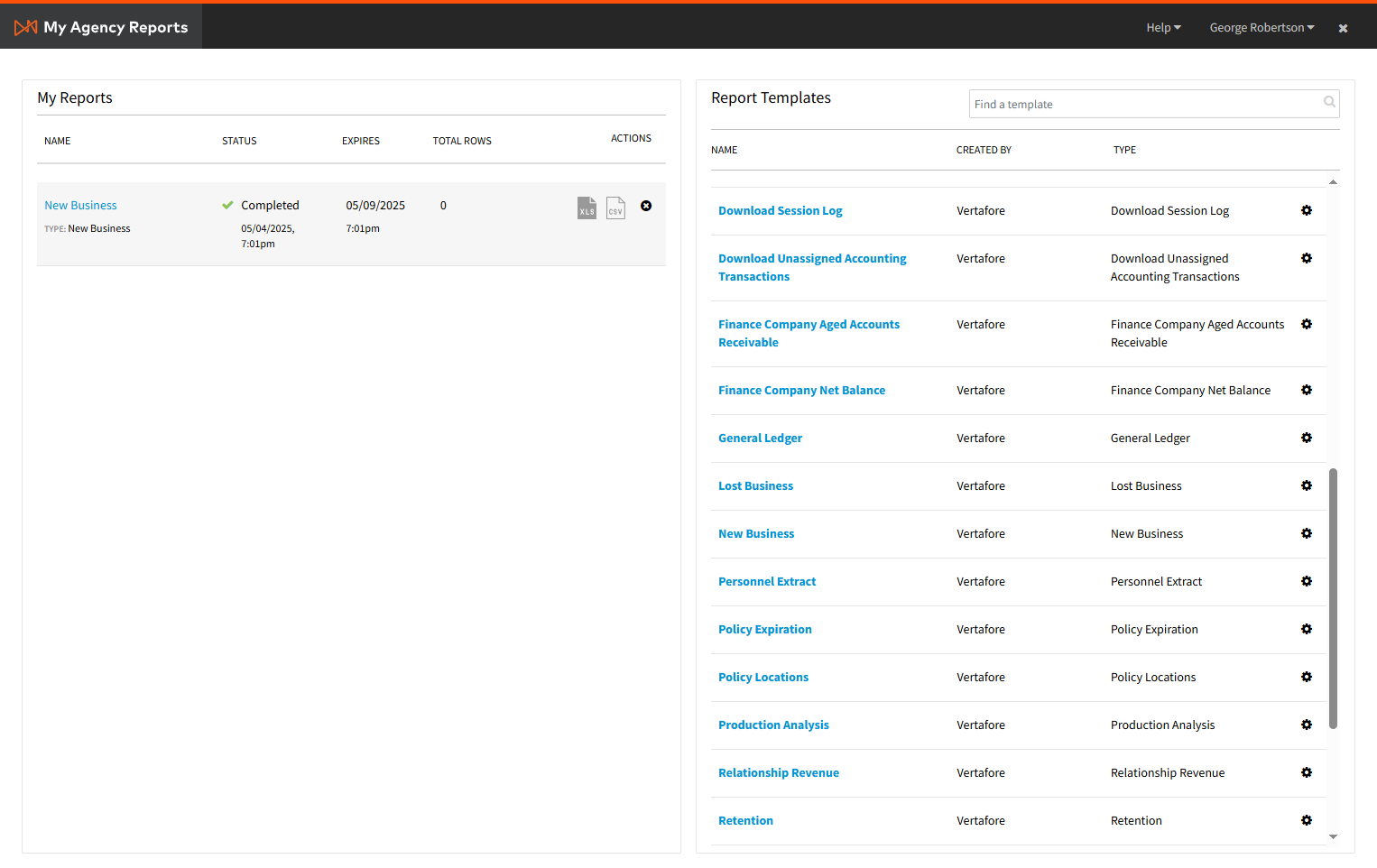
Task: Click the templates list scrollbar thumb
Action: click(1333, 598)
